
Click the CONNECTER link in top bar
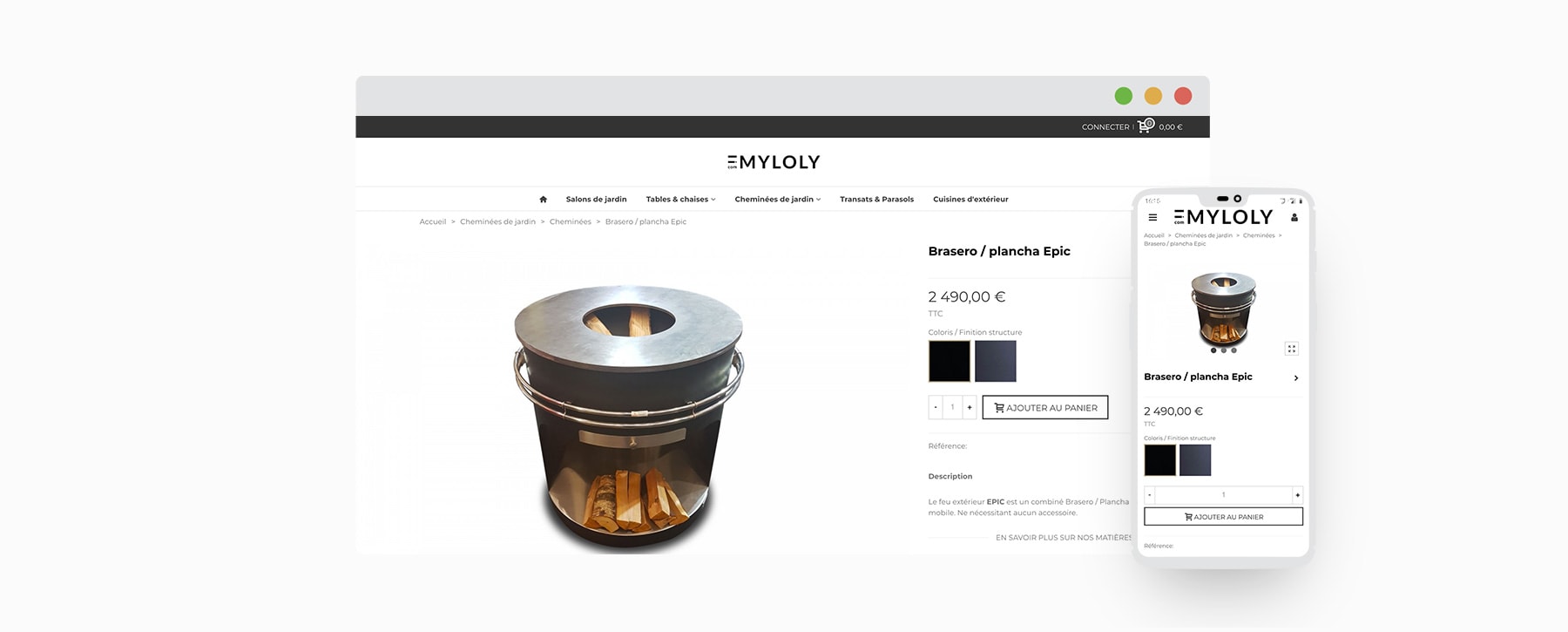(x=1105, y=127)
